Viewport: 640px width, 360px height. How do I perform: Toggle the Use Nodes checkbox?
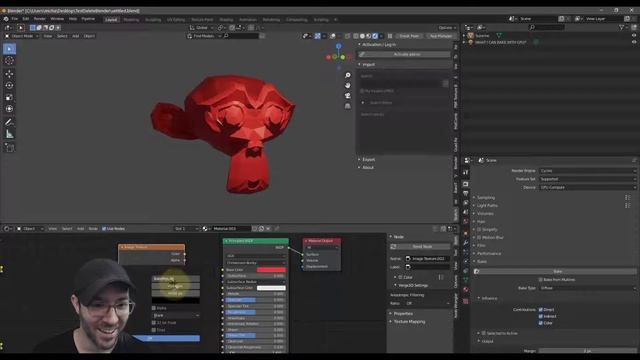tap(104, 229)
